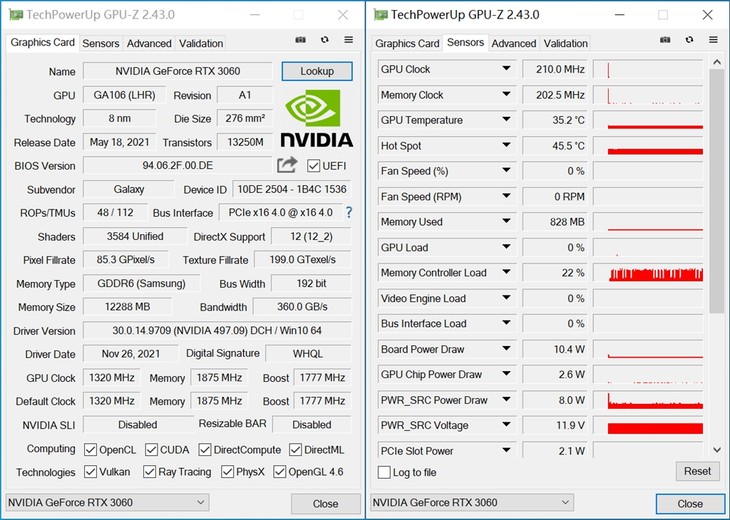Image resolution: width=730 pixels, height=520 pixels.
Task: Click GPU-Z app icon in right title bar
Action: click(380, 15)
